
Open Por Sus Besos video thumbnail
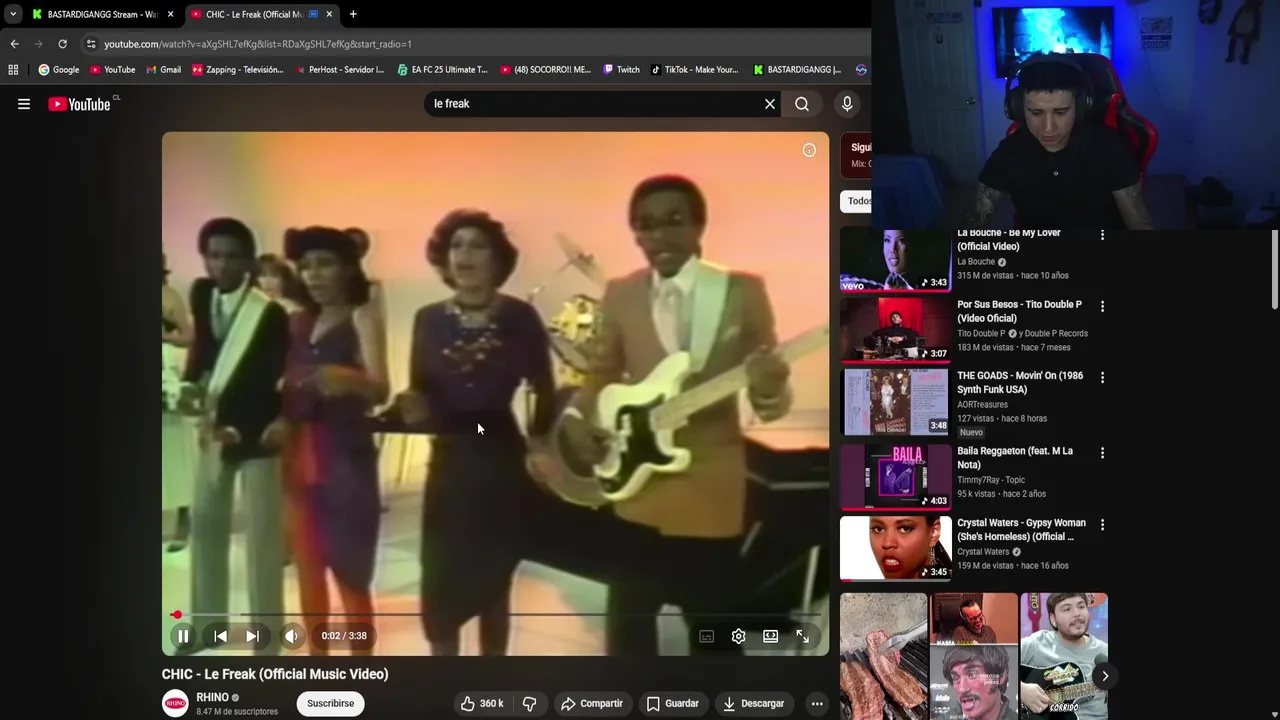896,330
